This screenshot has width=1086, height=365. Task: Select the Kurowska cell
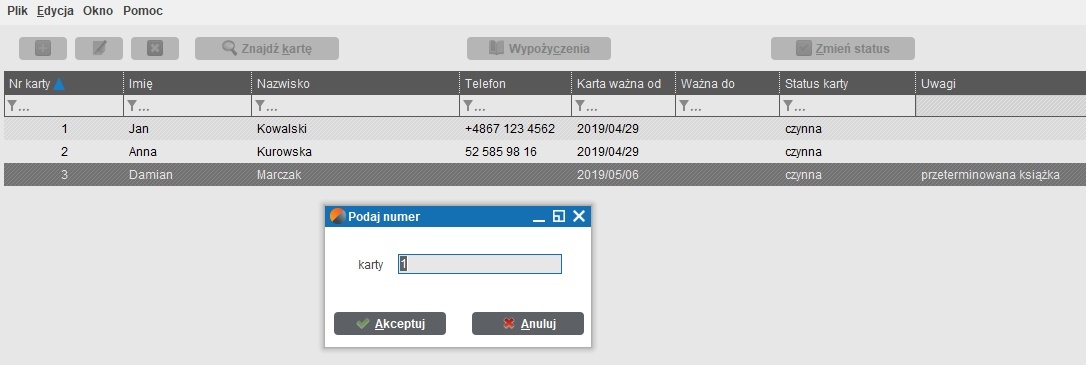click(355, 152)
